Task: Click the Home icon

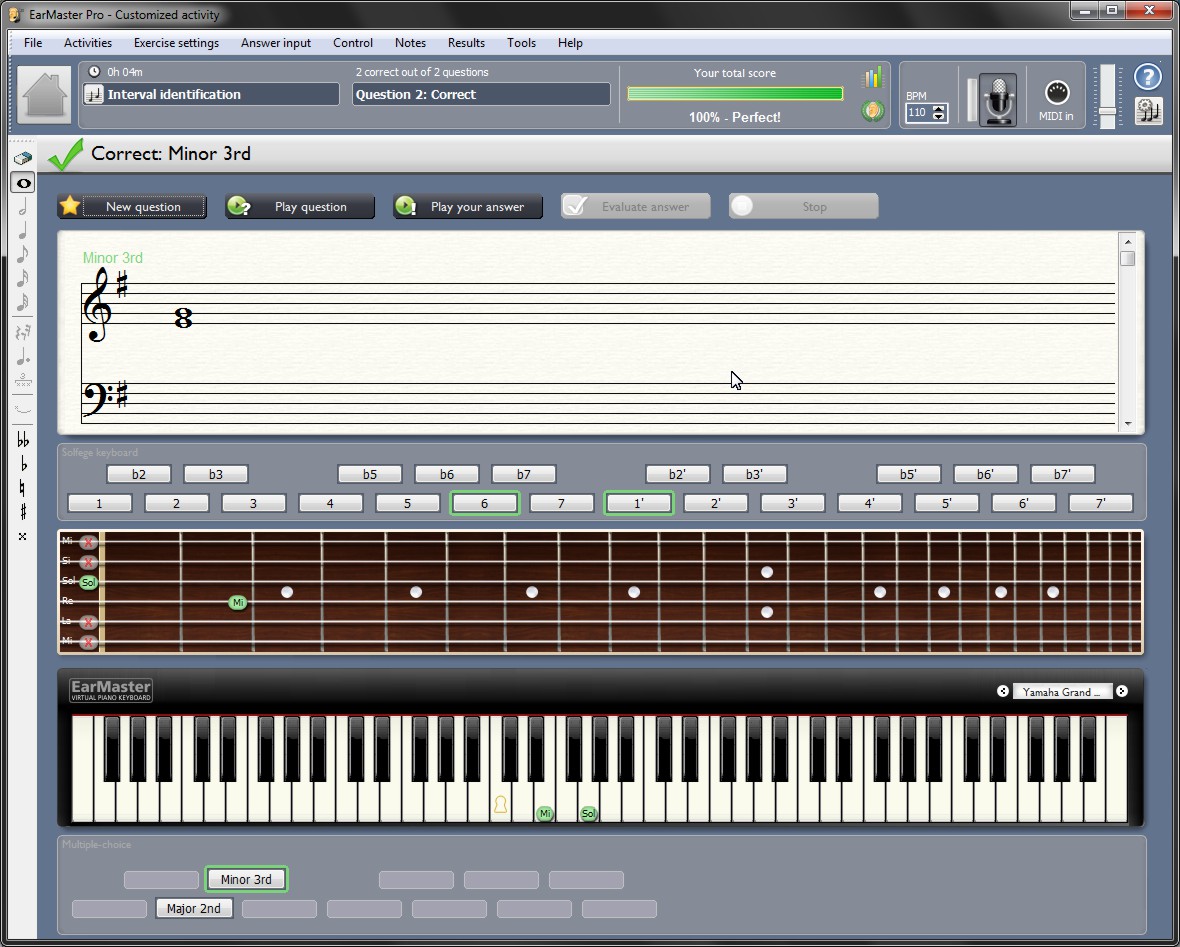Action: [x=44, y=96]
